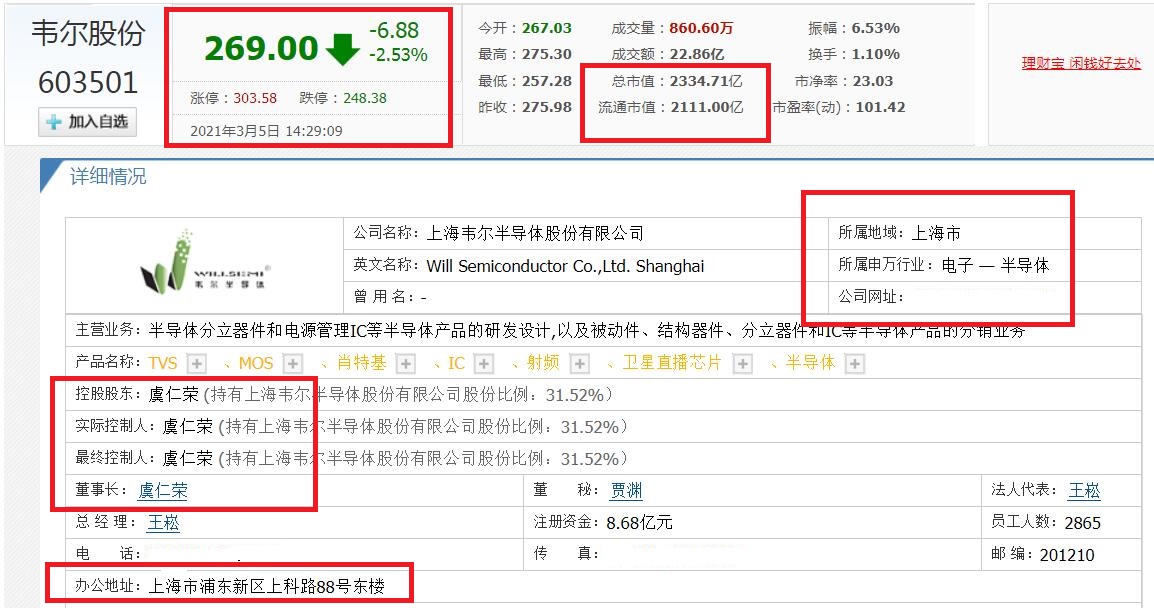Click industry value 电子 — 半导体
The width and height of the screenshot is (1154, 608).
[996, 265]
